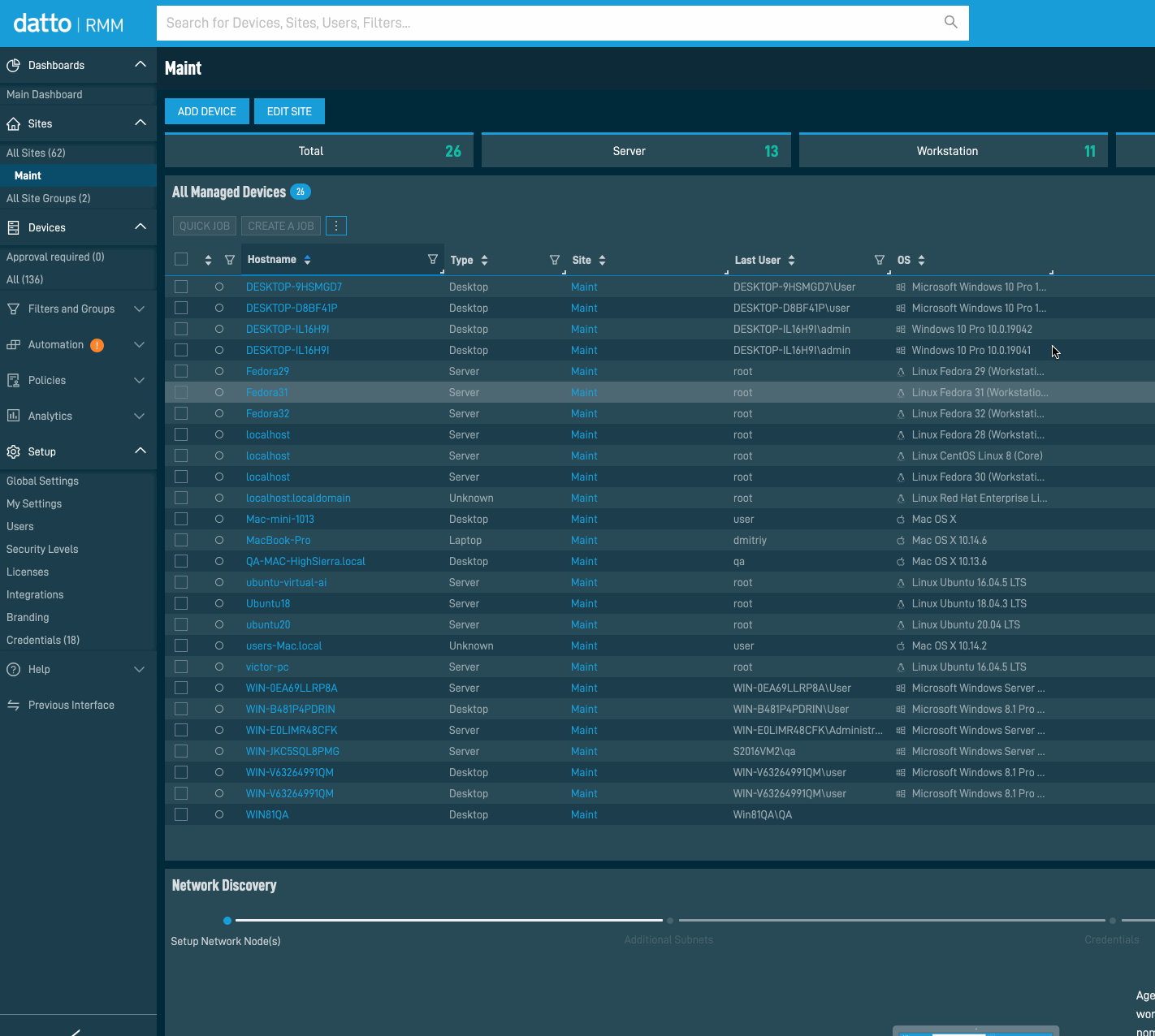Image resolution: width=1155 pixels, height=1036 pixels.
Task: Open the Fedora31 hostname link
Action: pyautogui.click(x=267, y=392)
